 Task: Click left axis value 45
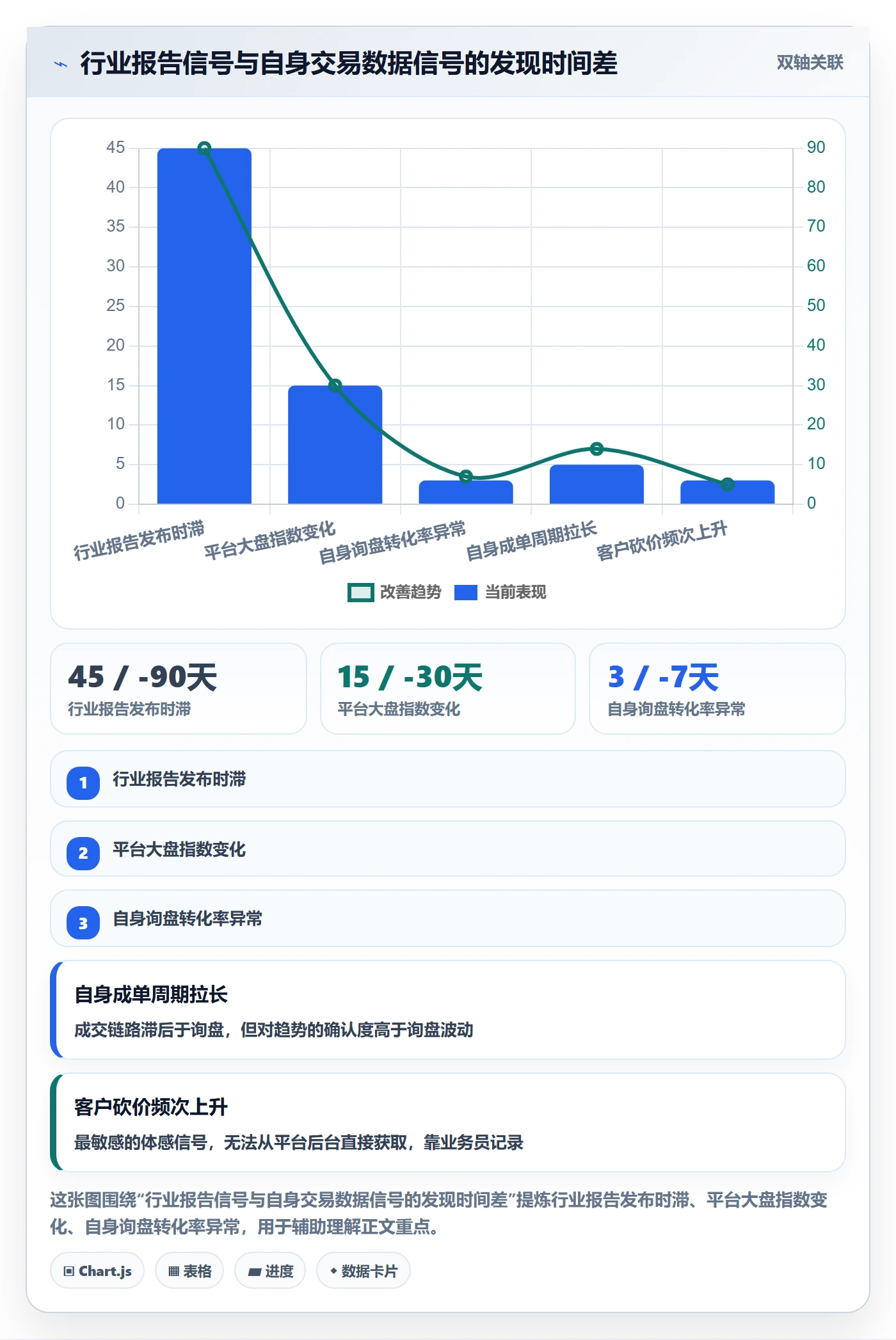tap(115, 147)
